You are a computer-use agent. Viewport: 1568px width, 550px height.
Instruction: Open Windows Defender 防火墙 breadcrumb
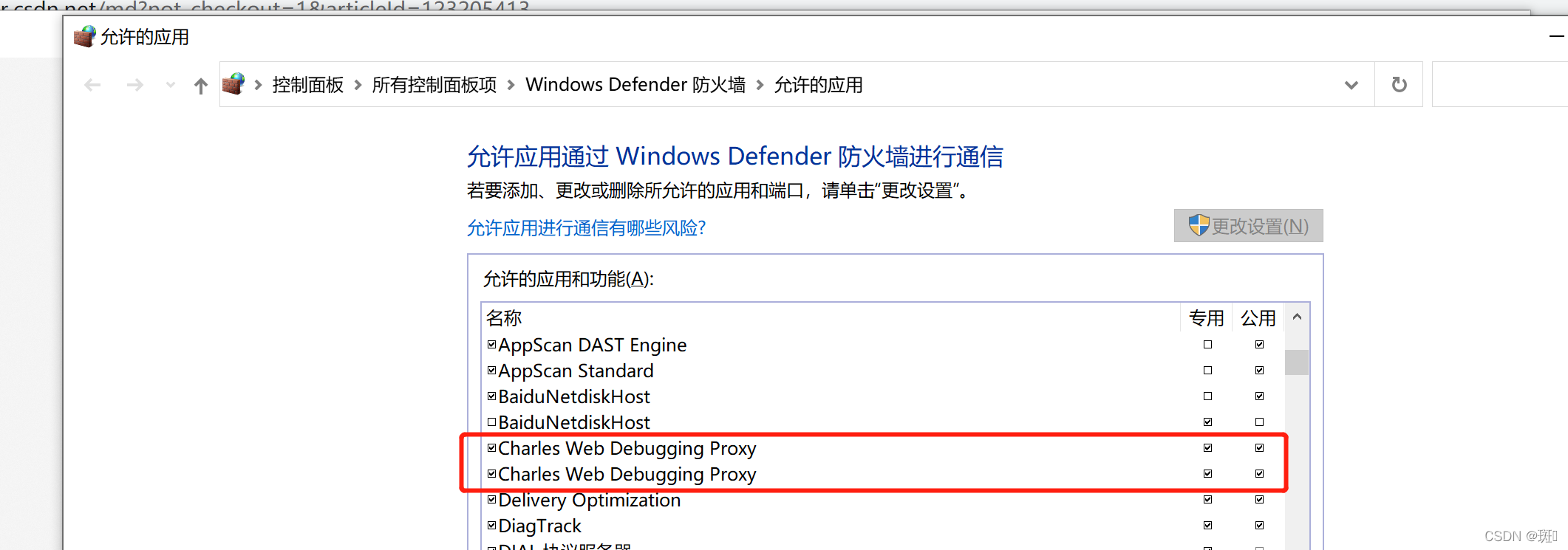click(x=635, y=85)
